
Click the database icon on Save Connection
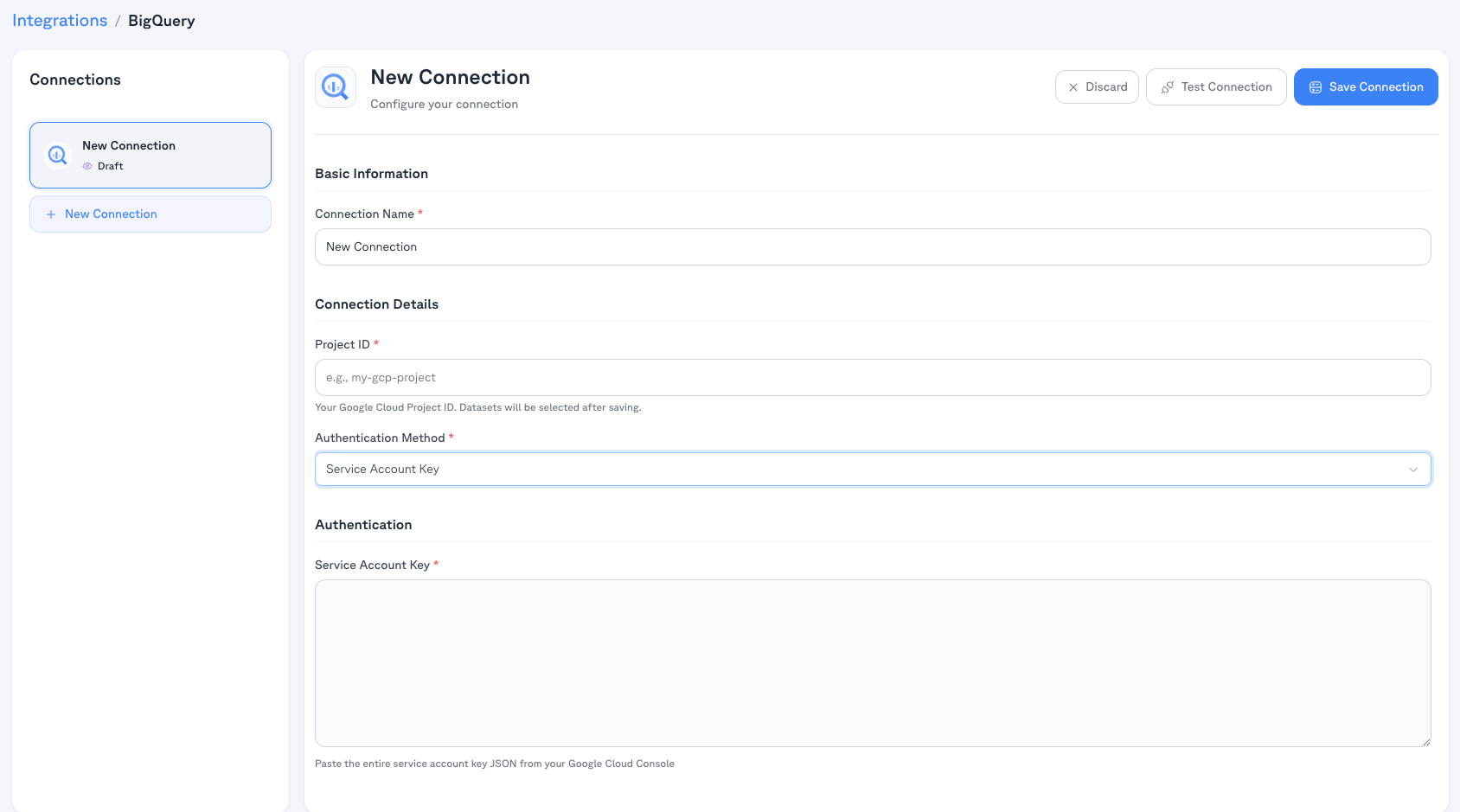[x=1316, y=87]
